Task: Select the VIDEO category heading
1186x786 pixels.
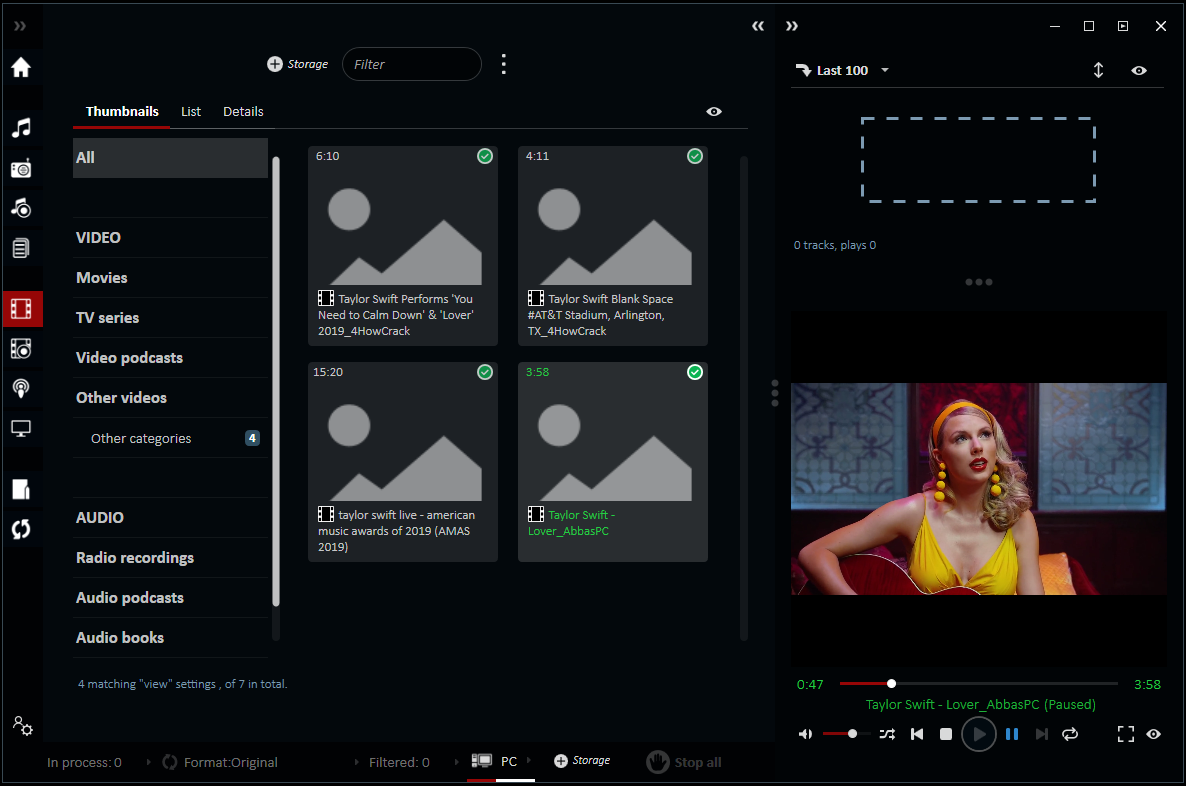Action: point(170,238)
